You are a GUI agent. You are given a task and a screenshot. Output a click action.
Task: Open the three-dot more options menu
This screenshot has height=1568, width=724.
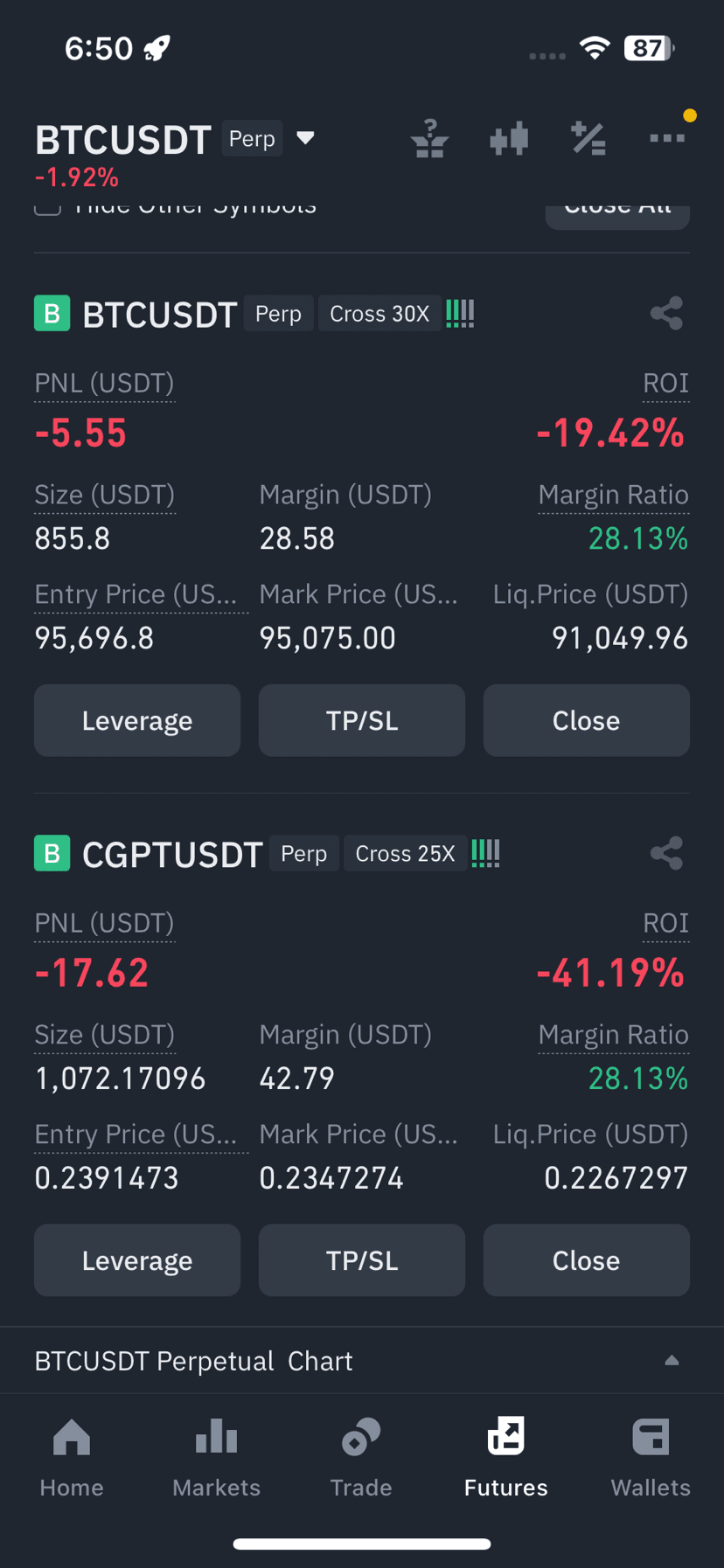point(667,138)
